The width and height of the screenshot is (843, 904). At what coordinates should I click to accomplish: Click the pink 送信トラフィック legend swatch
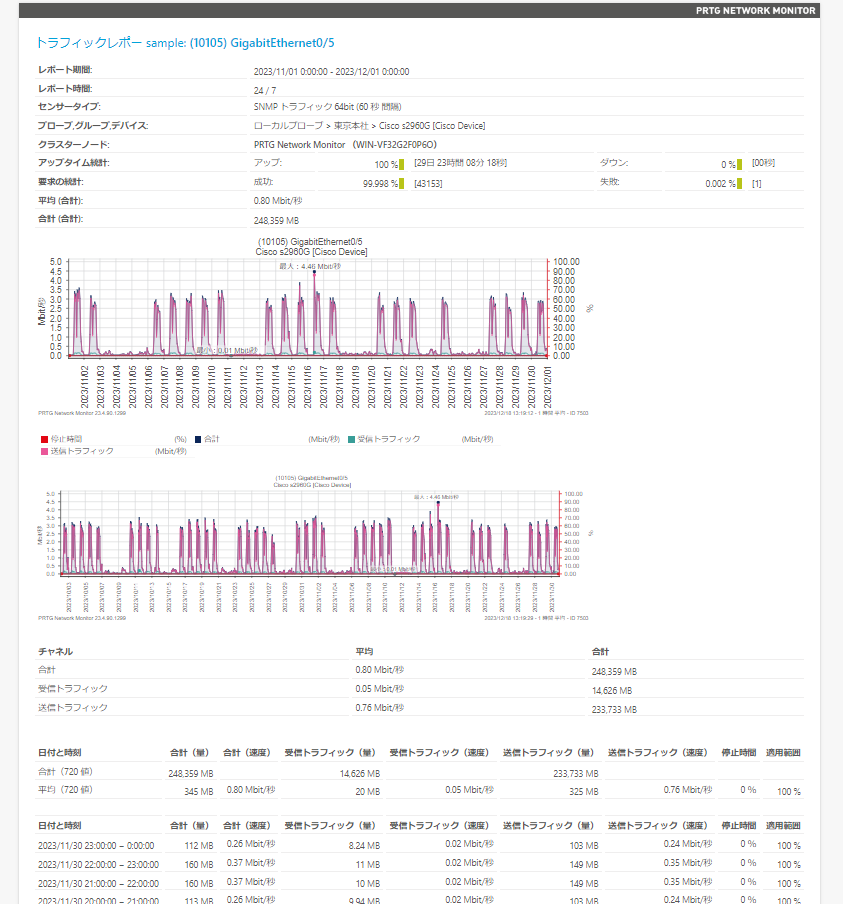click(44, 451)
